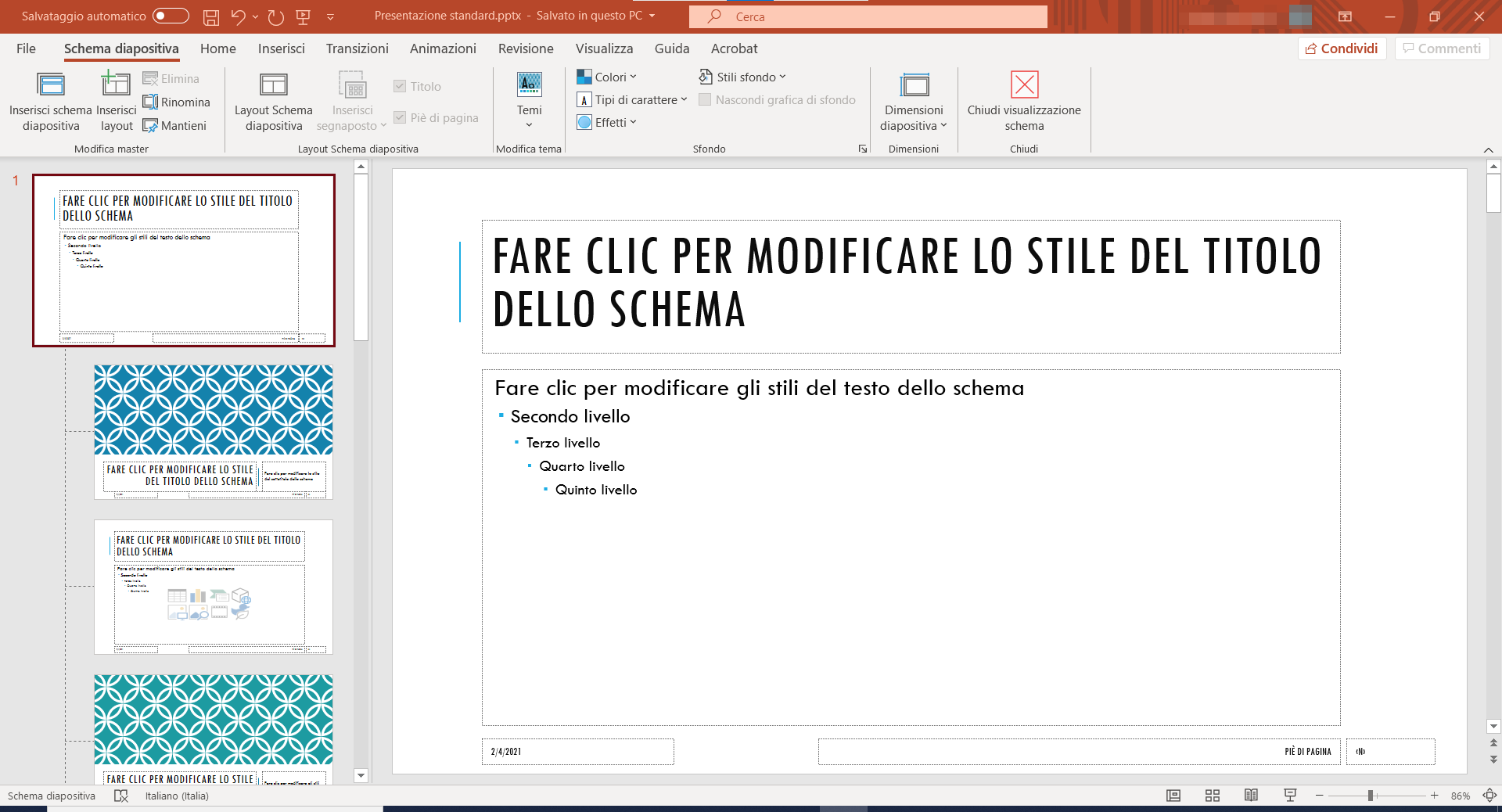The height and width of the screenshot is (812, 1502).
Task: Click the Mantieni option
Action: [x=175, y=126]
